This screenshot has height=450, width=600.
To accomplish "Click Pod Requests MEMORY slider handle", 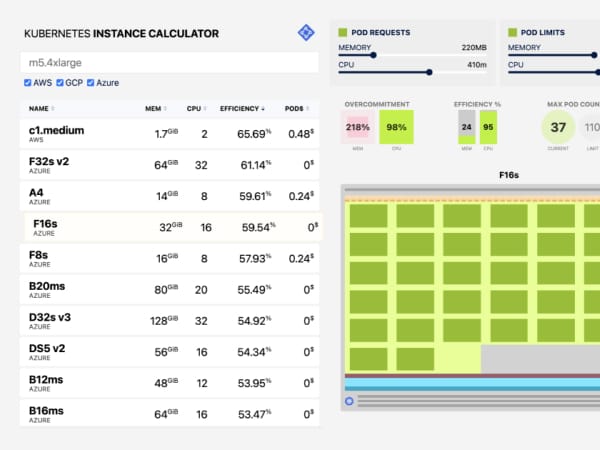I will point(373,55).
